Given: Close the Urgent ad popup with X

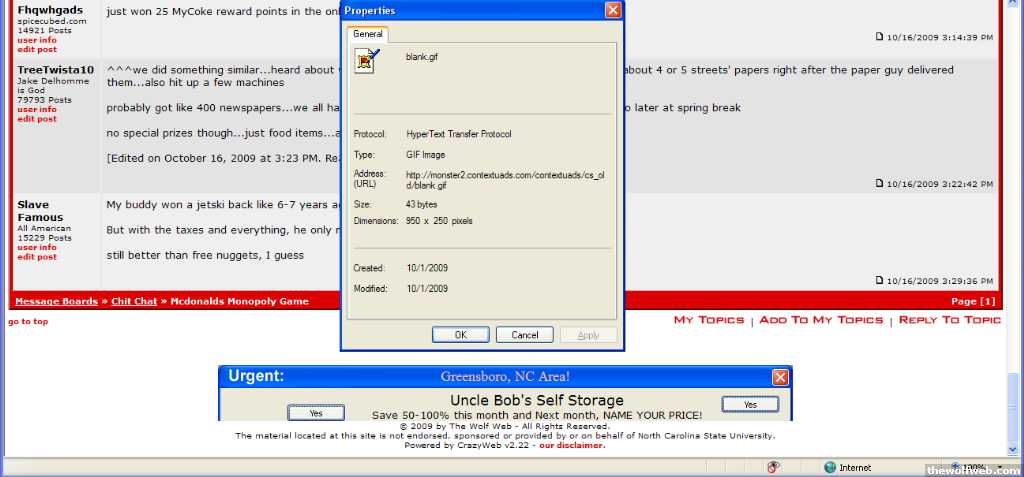Looking at the screenshot, I should (780, 377).
